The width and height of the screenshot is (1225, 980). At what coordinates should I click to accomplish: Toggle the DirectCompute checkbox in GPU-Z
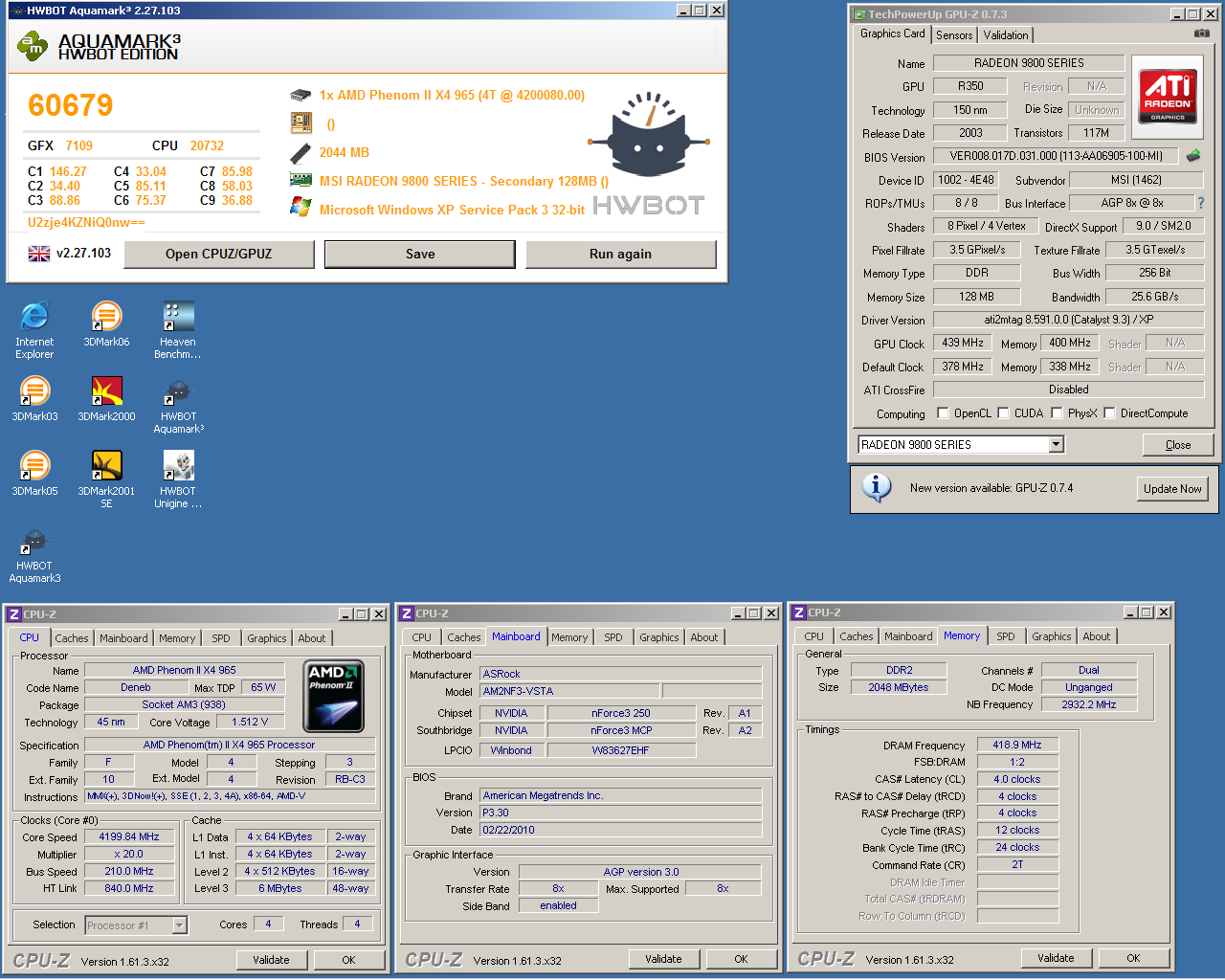(x=1109, y=412)
